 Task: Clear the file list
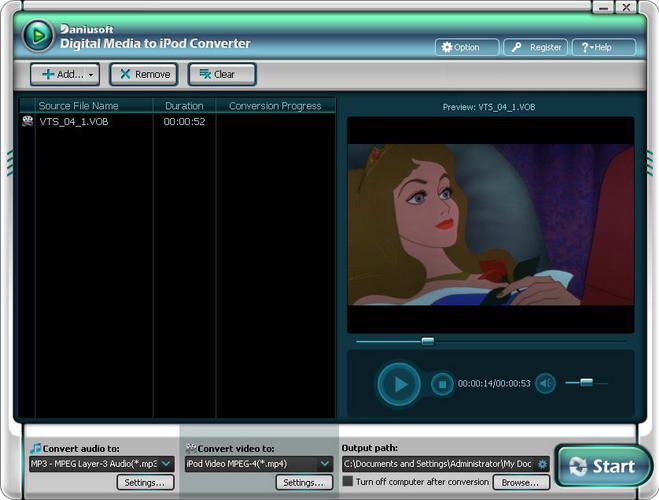tap(222, 74)
